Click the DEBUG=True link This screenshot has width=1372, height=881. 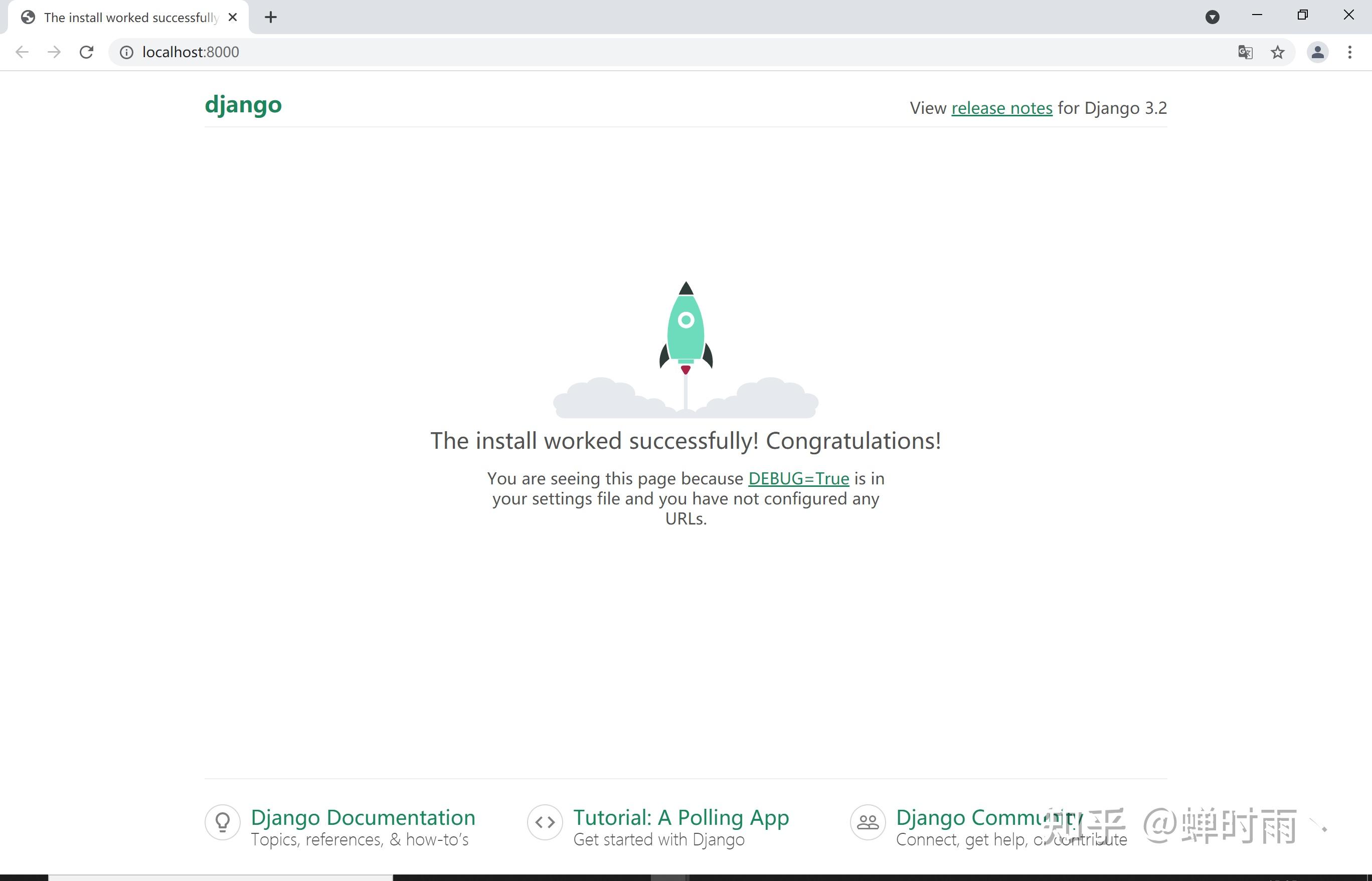tap(799, 478)
